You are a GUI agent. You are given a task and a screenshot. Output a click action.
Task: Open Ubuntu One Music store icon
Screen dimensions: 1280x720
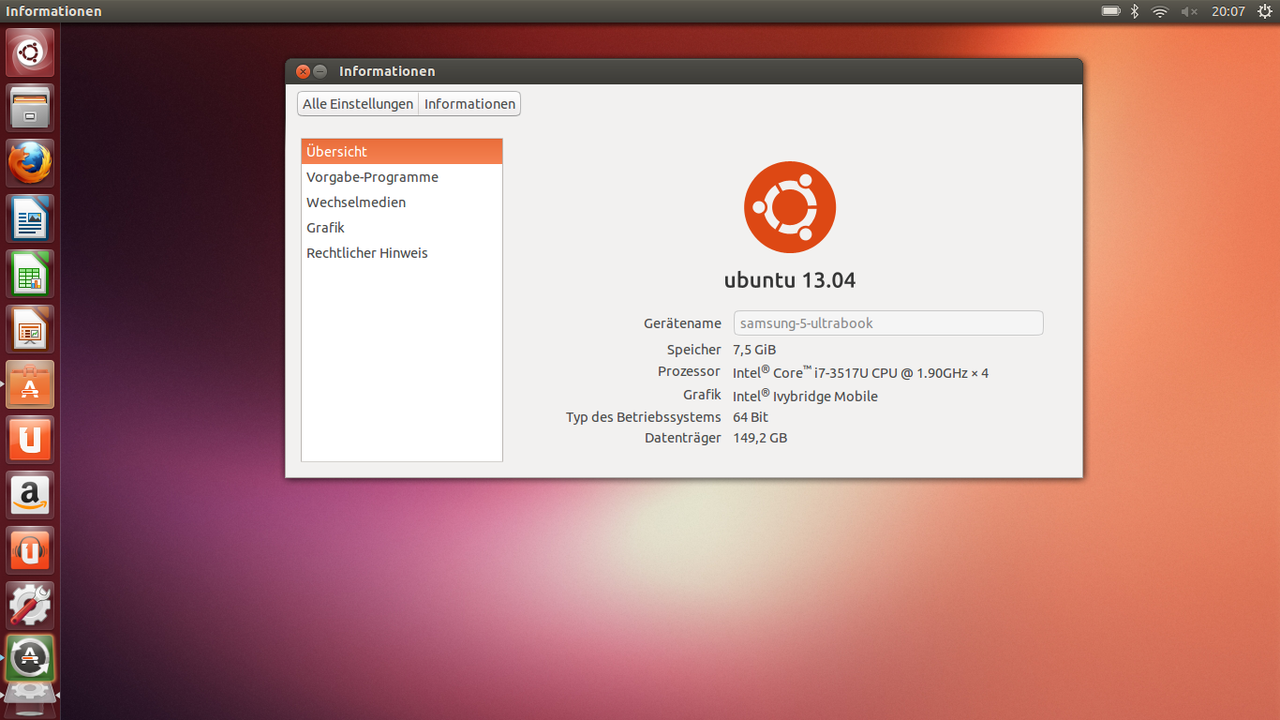pos(30,551)
